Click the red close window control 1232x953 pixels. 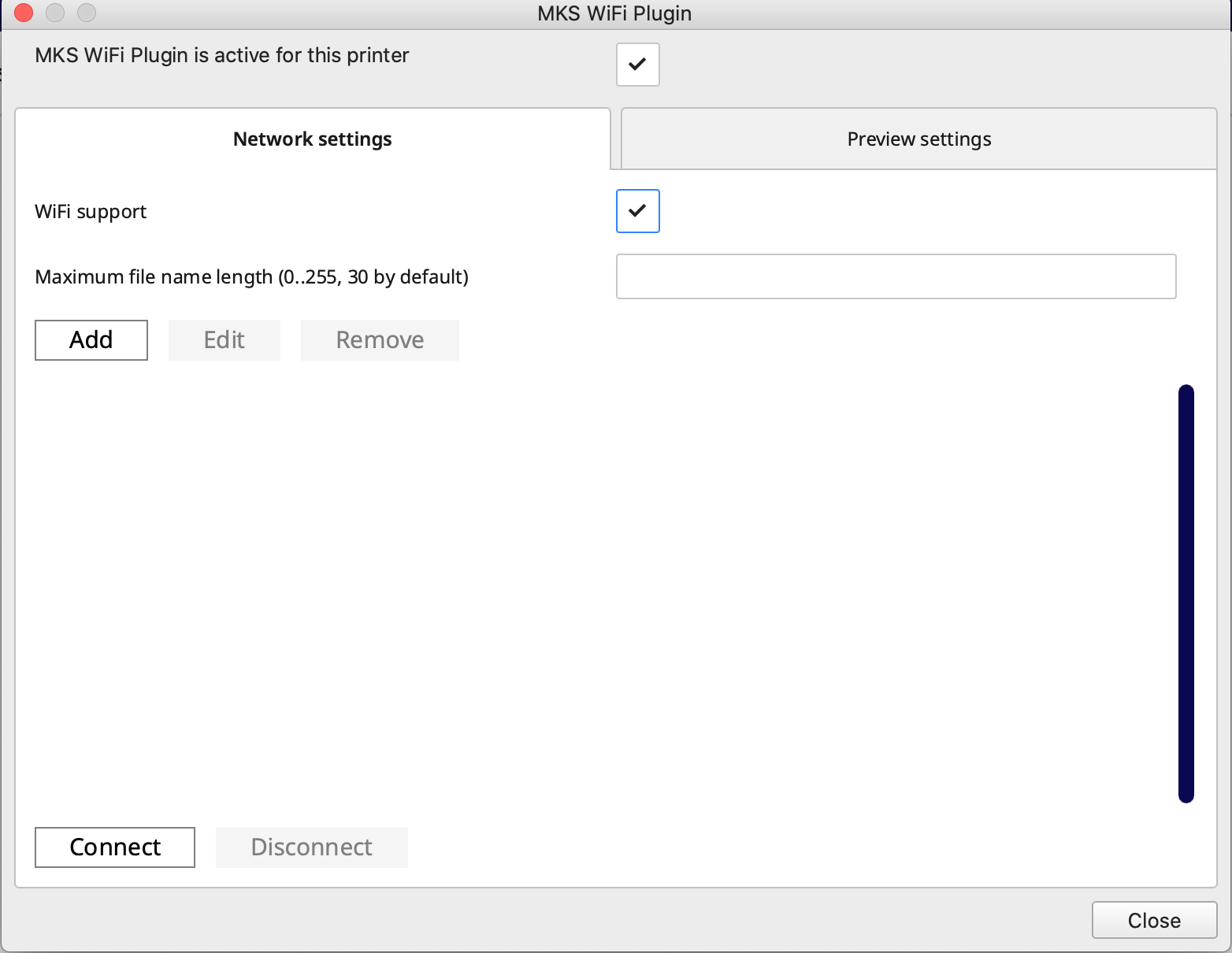[x=23, y=13]
